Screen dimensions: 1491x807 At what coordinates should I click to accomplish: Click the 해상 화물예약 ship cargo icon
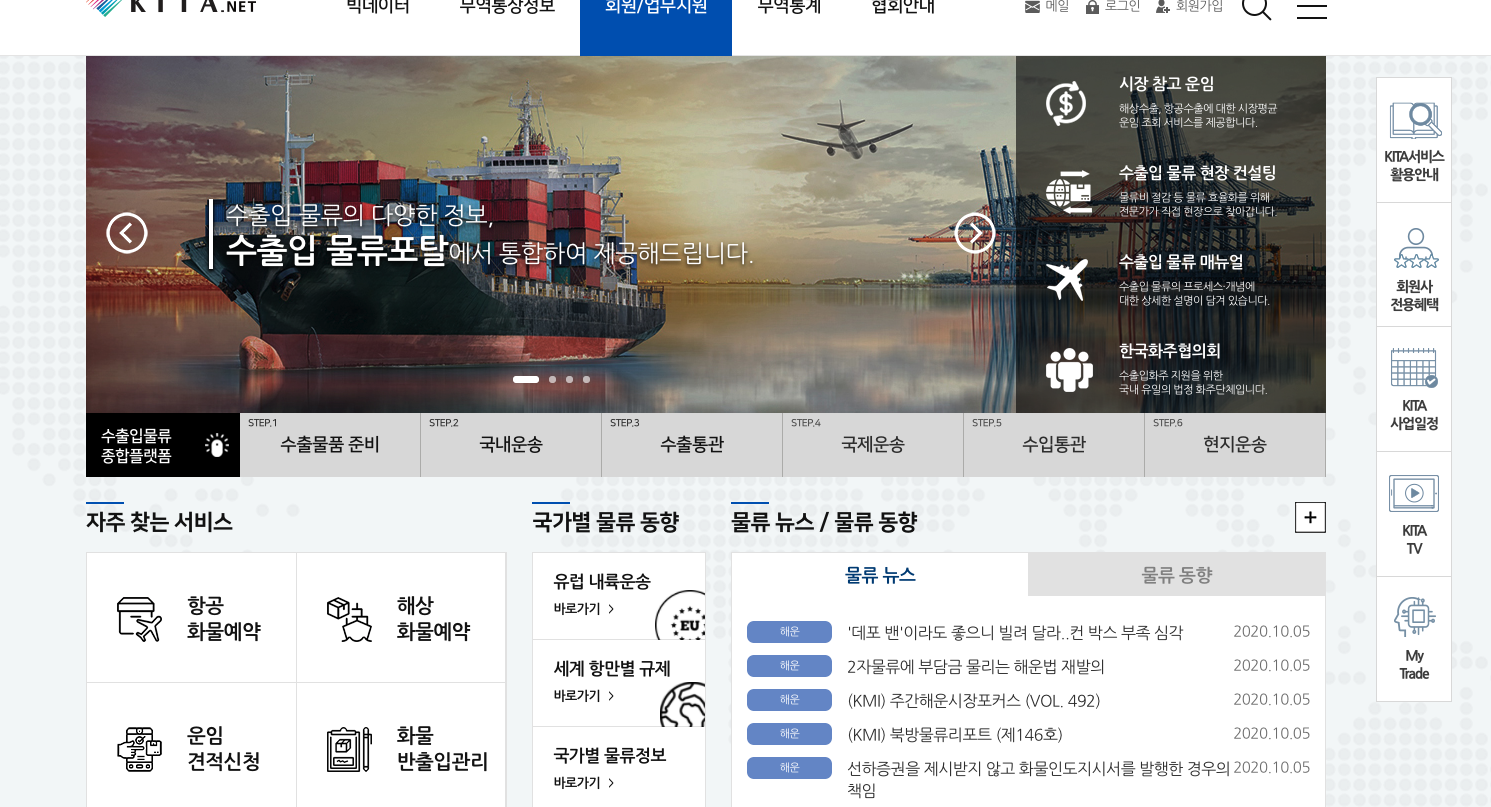349,619
